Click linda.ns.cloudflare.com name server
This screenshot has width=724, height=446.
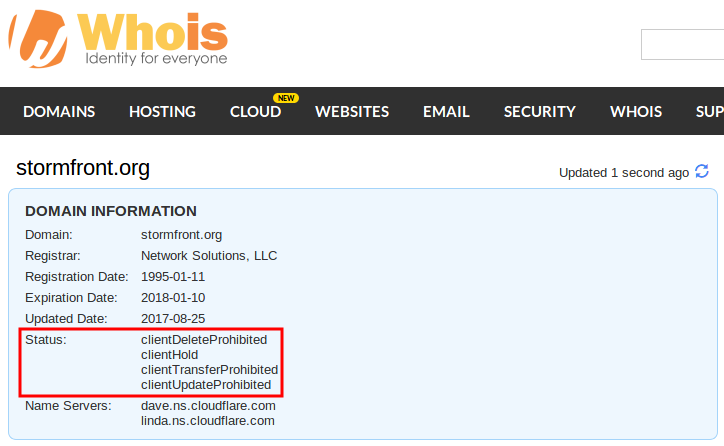pos(208,421)
